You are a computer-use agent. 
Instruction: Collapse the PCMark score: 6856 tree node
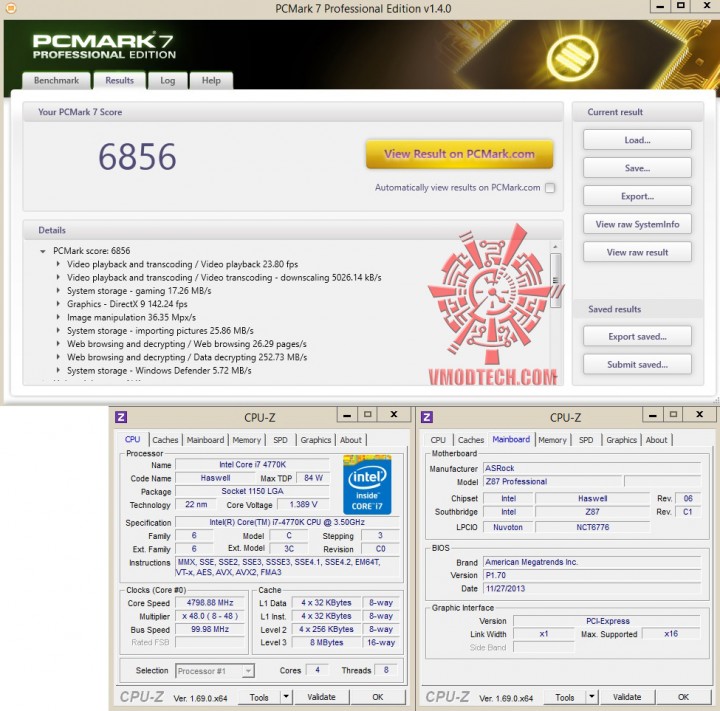pos(43,251)
